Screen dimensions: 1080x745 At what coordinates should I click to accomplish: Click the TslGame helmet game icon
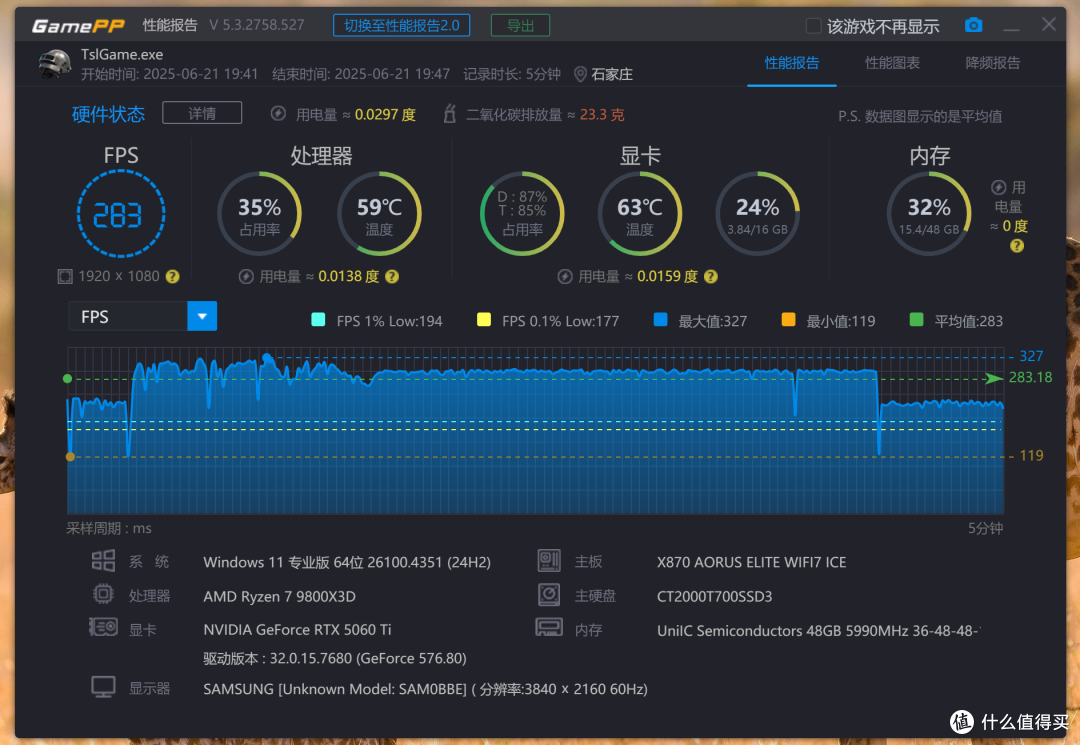tap(55, 65)
